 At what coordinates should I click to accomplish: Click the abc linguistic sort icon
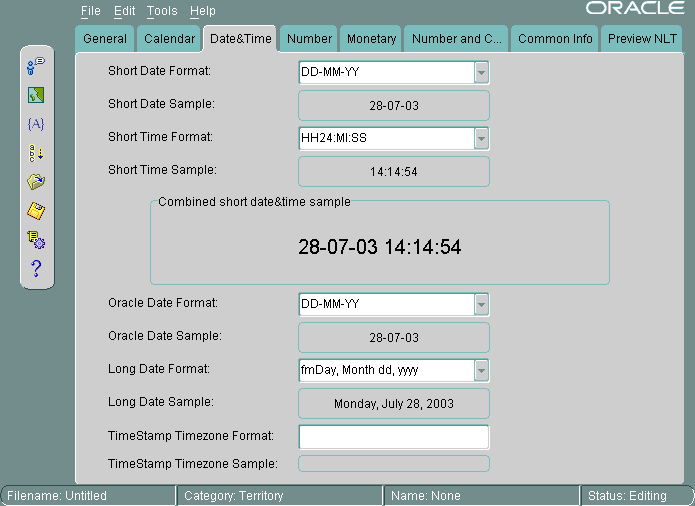click(36, 153)
